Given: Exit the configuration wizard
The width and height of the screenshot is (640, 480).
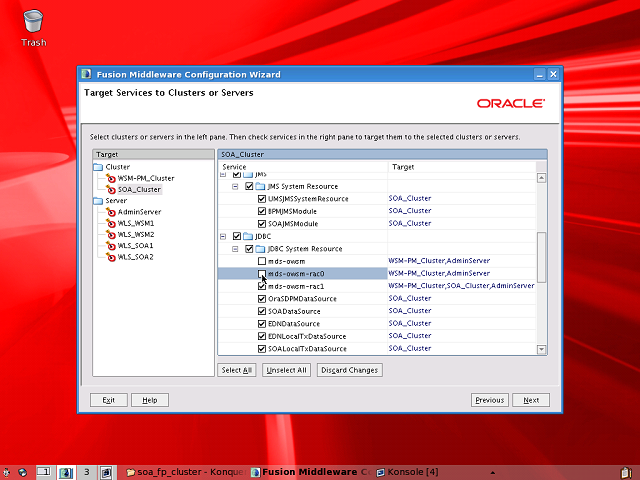Looking at the screenshot, I should coord(109,400).
